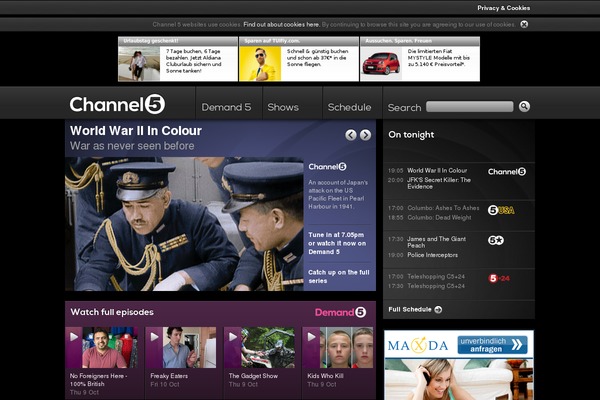Click the TUIfly.com yellow ad
Image resolution: width=600 pixels, height=400 pixels.
(299, 59)
